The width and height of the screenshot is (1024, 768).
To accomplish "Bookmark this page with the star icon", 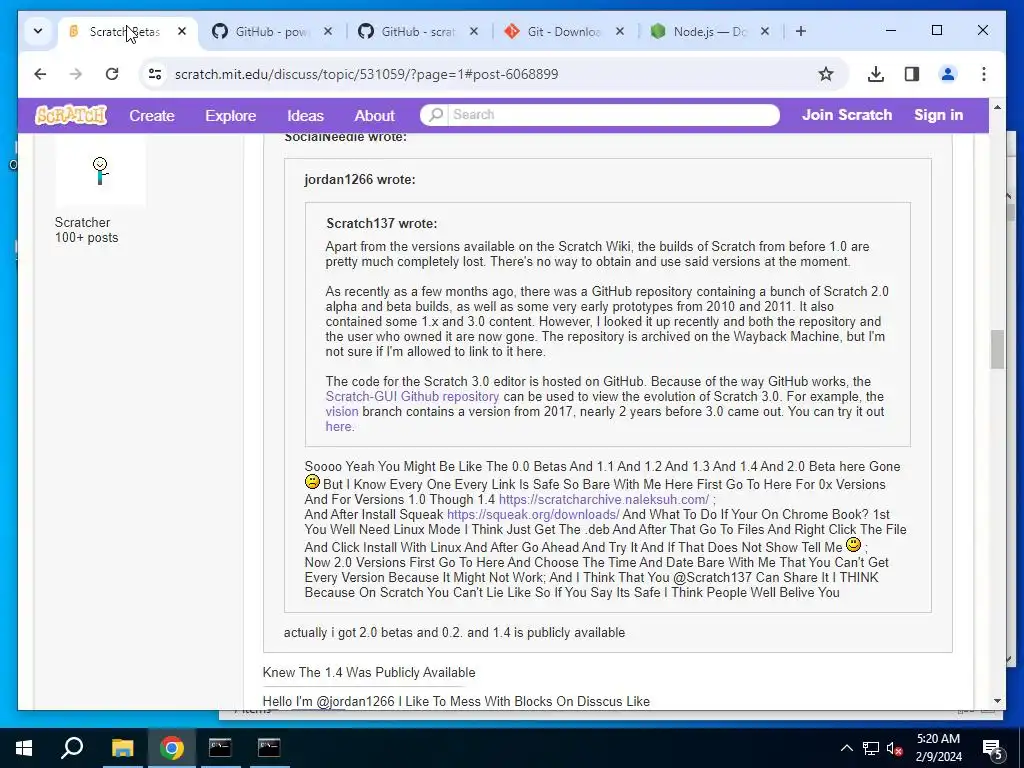I will [x=826, y=74].
